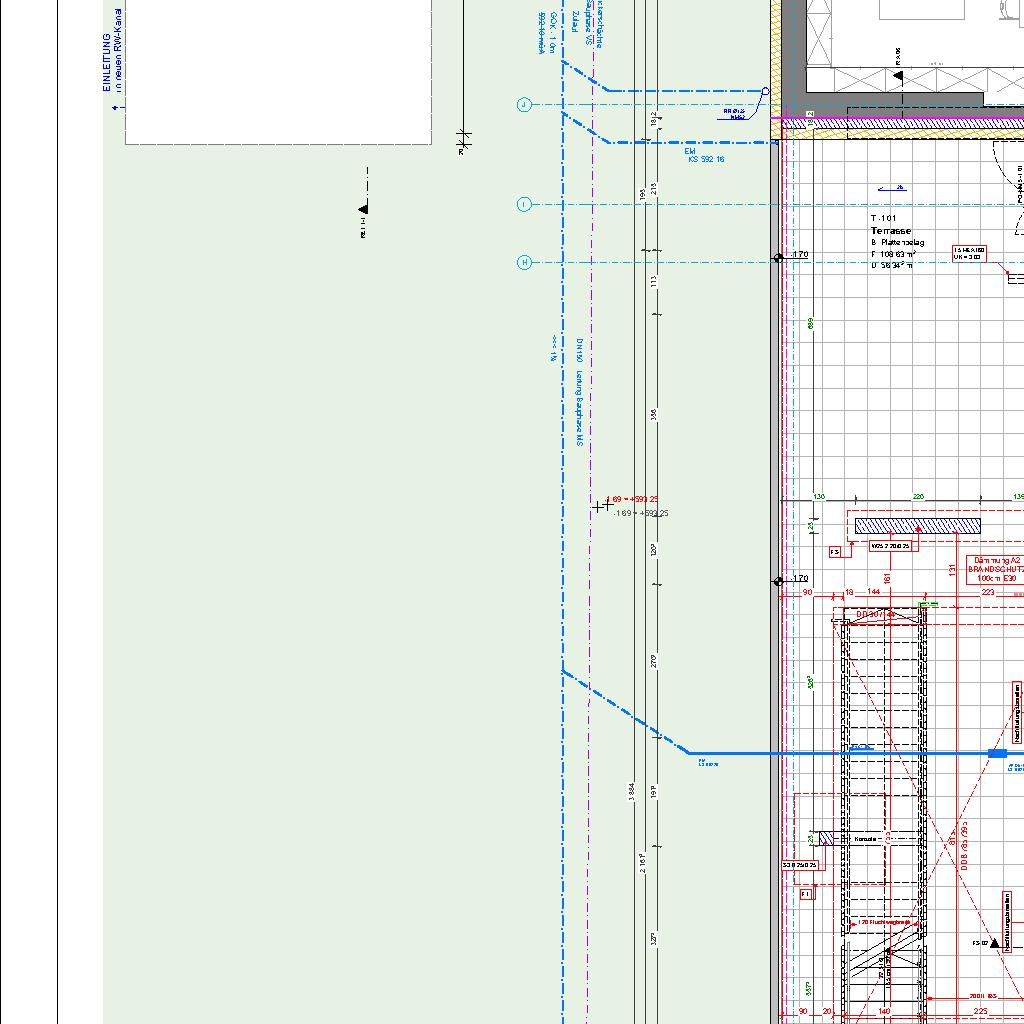Select the bold Terrasse room name

[x=890, y=231]
